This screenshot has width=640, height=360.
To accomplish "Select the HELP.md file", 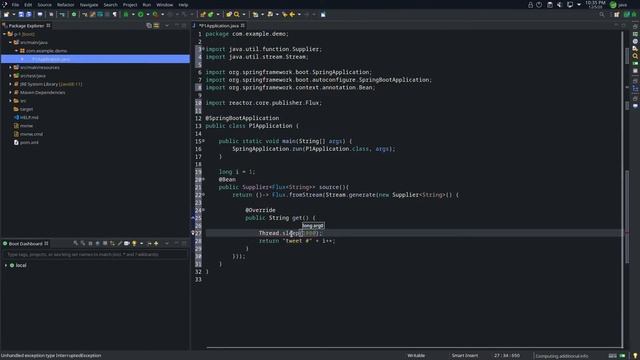I will tap(29, 118).
